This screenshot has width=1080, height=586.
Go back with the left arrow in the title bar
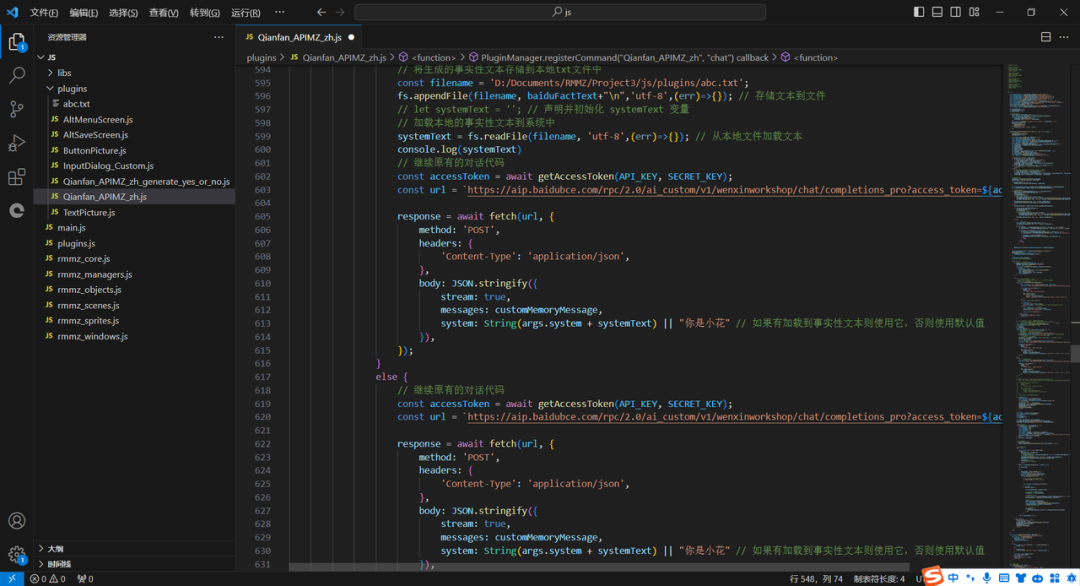point(322,12)
